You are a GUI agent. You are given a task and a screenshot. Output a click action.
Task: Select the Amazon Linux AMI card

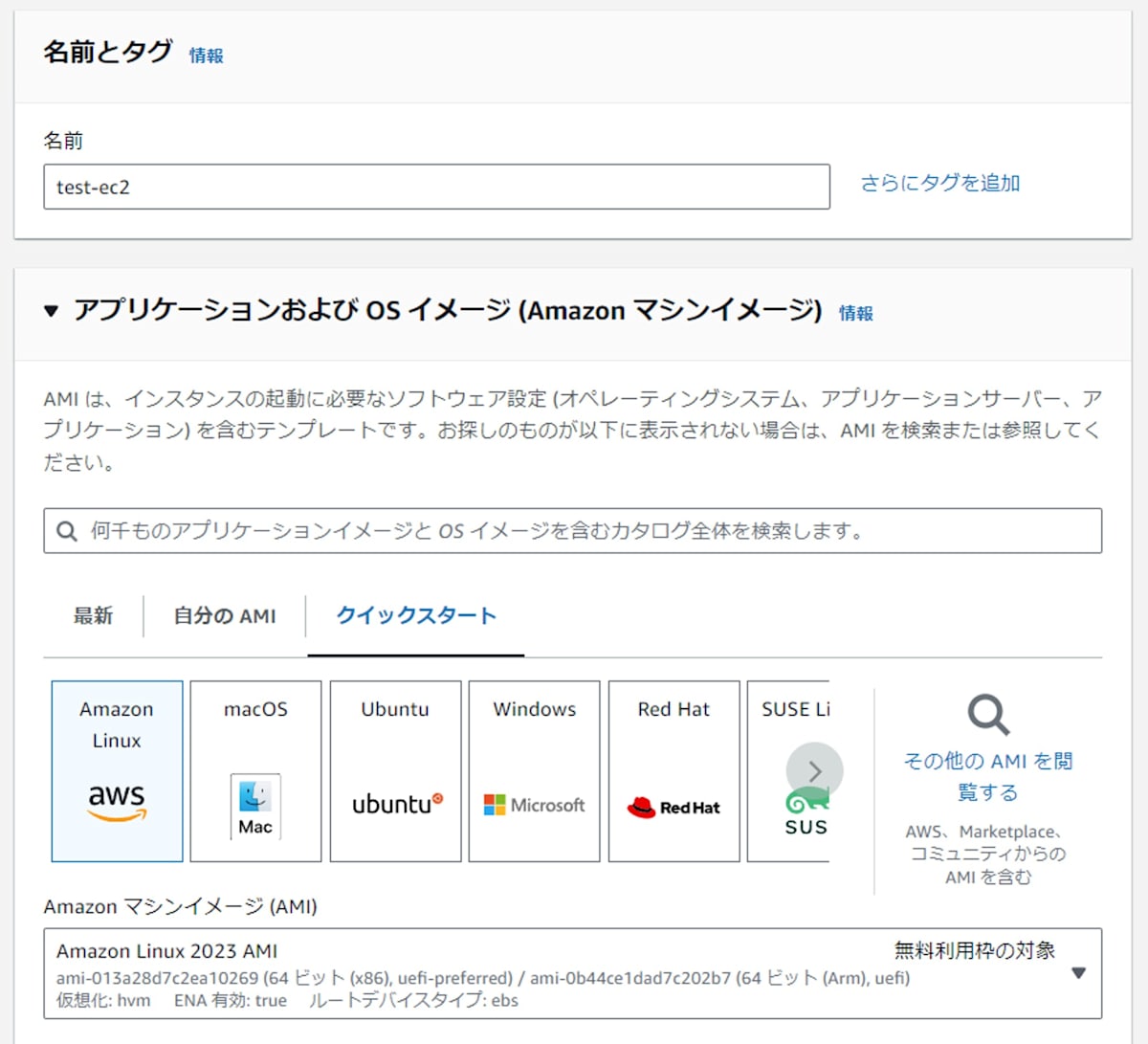click(x=117, y=771)
